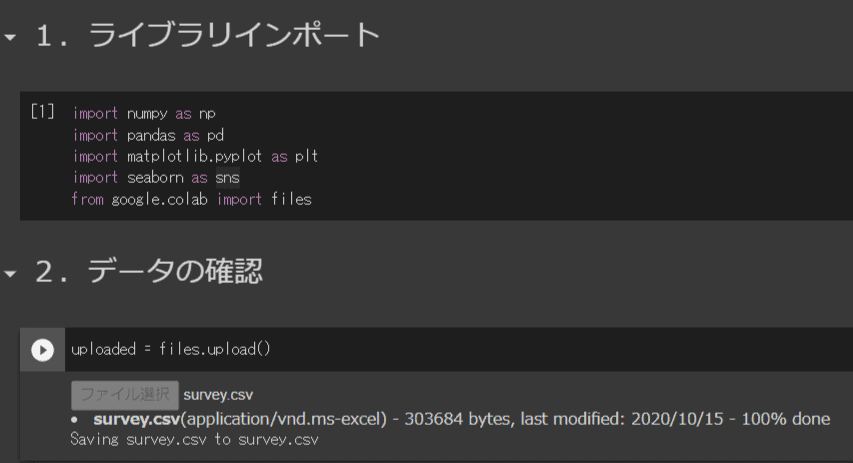Run the files.upload() cell

point(42,350)
